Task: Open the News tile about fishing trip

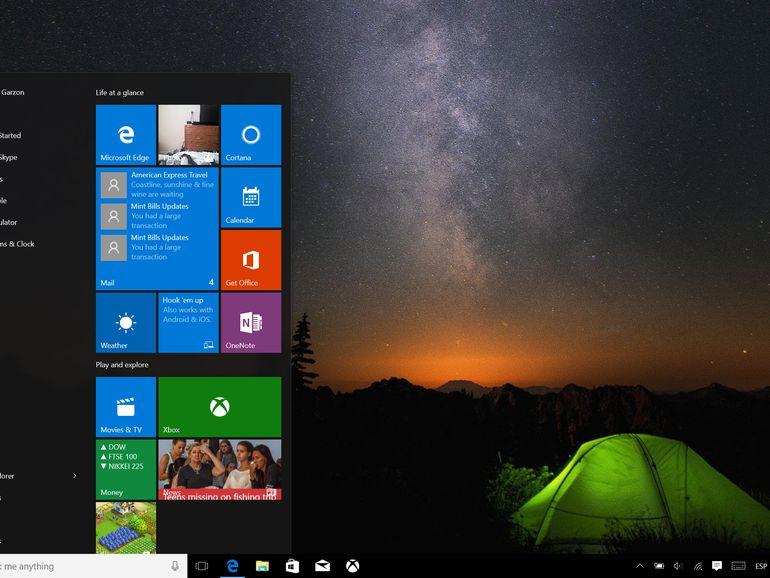Action: coord(219,469)
